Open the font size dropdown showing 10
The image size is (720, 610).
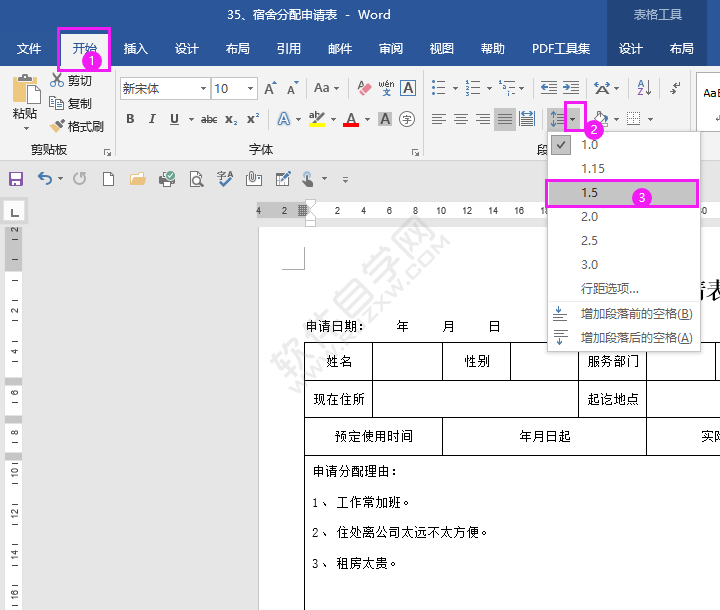250,88
